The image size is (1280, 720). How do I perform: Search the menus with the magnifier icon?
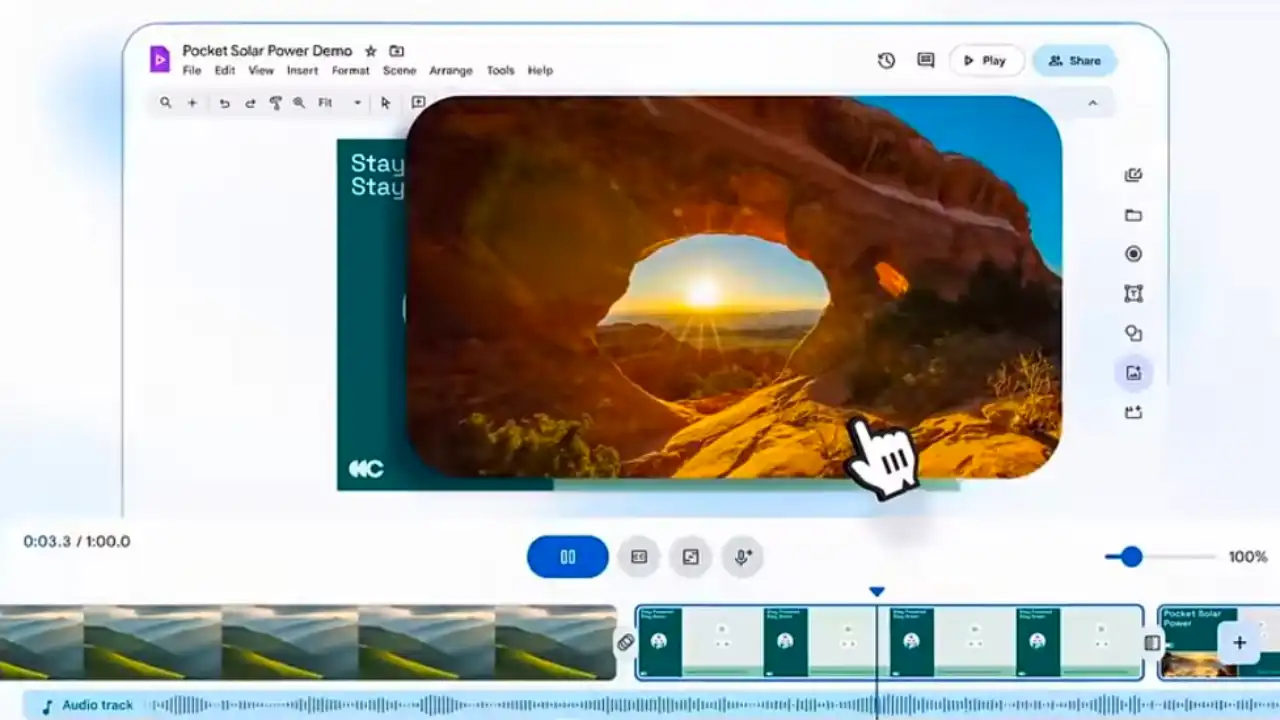coord(166,103)
